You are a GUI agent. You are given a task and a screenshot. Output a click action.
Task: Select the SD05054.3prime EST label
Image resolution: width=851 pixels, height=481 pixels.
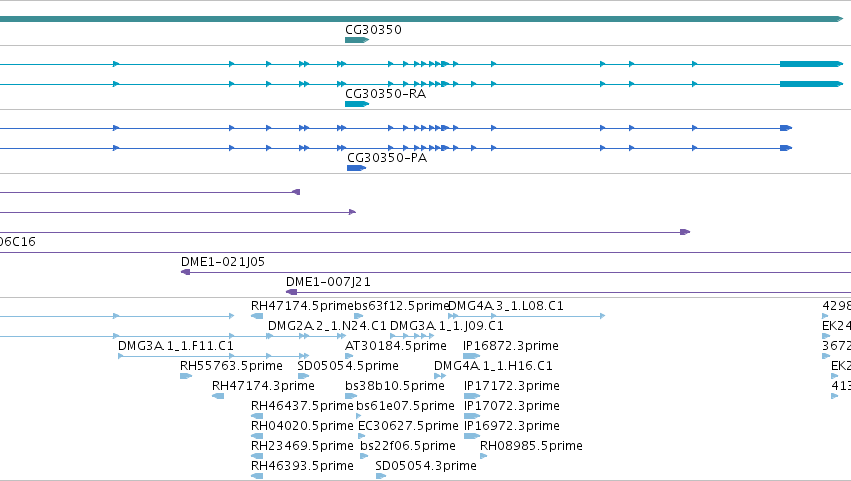(426, 466)
